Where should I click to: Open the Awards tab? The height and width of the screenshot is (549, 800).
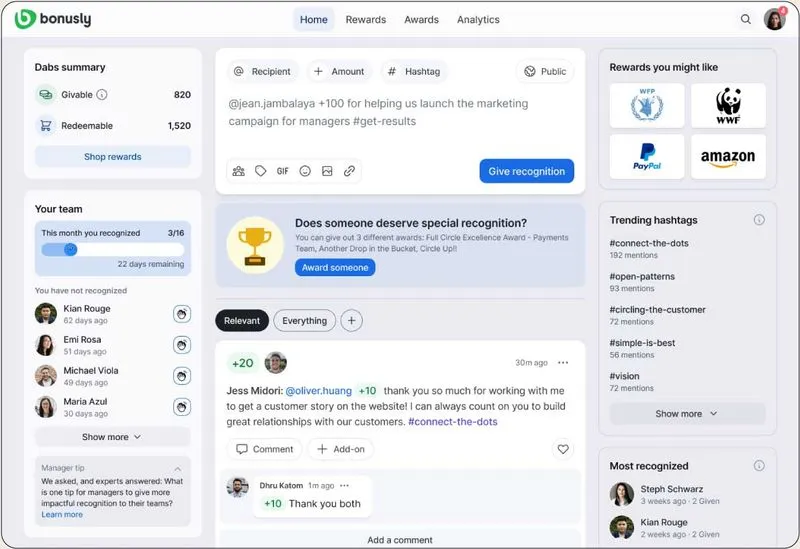(421, 19)
